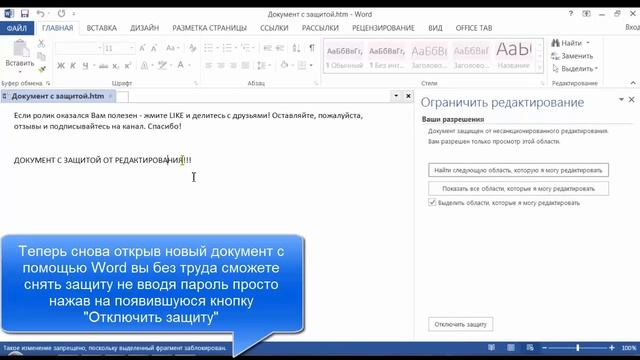The image size is (640, 360).
Task: Click the Cut scissors icon
Action: tap(41, 43)
